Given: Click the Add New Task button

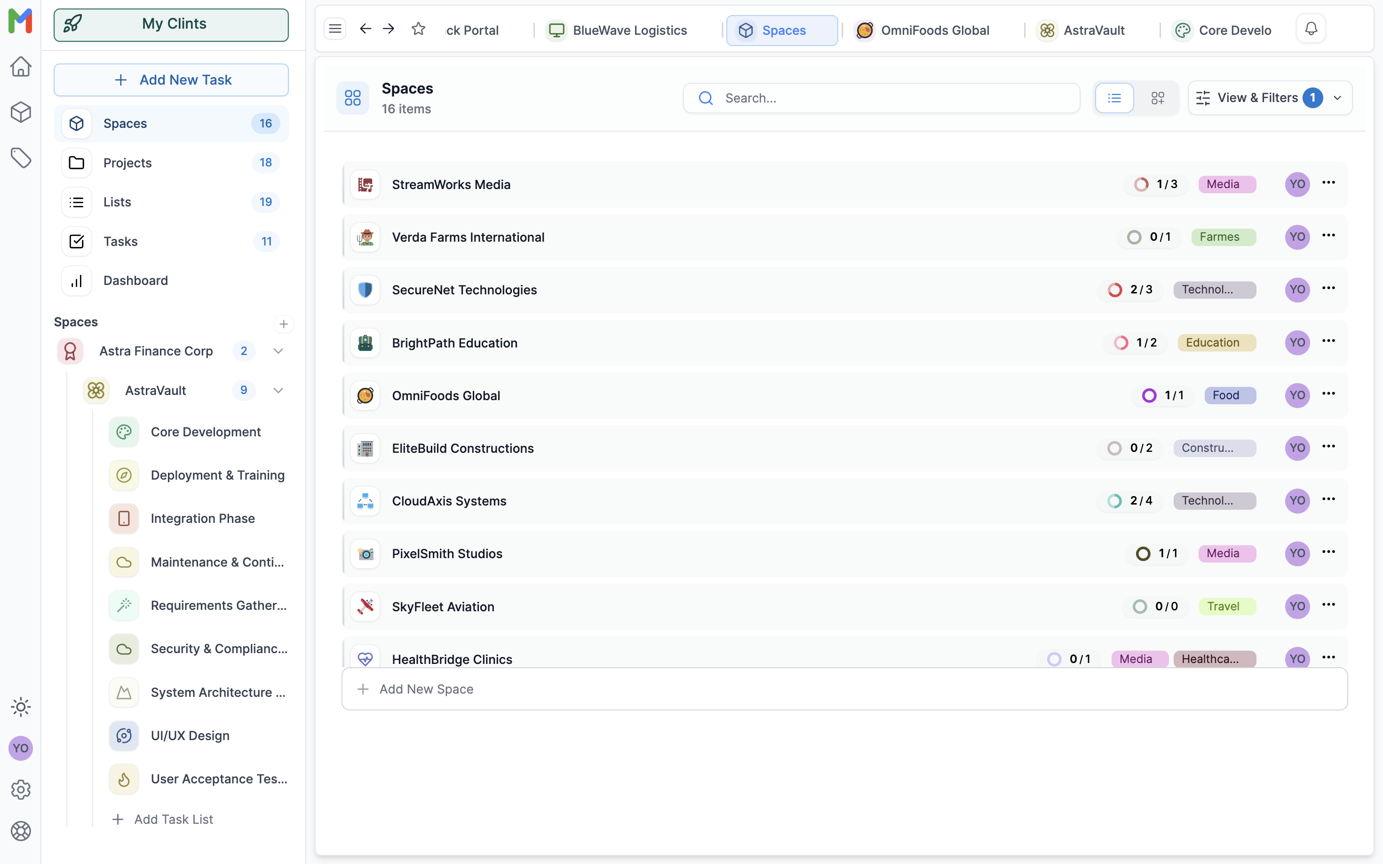Looking at the screenshot, I should 171,80.
